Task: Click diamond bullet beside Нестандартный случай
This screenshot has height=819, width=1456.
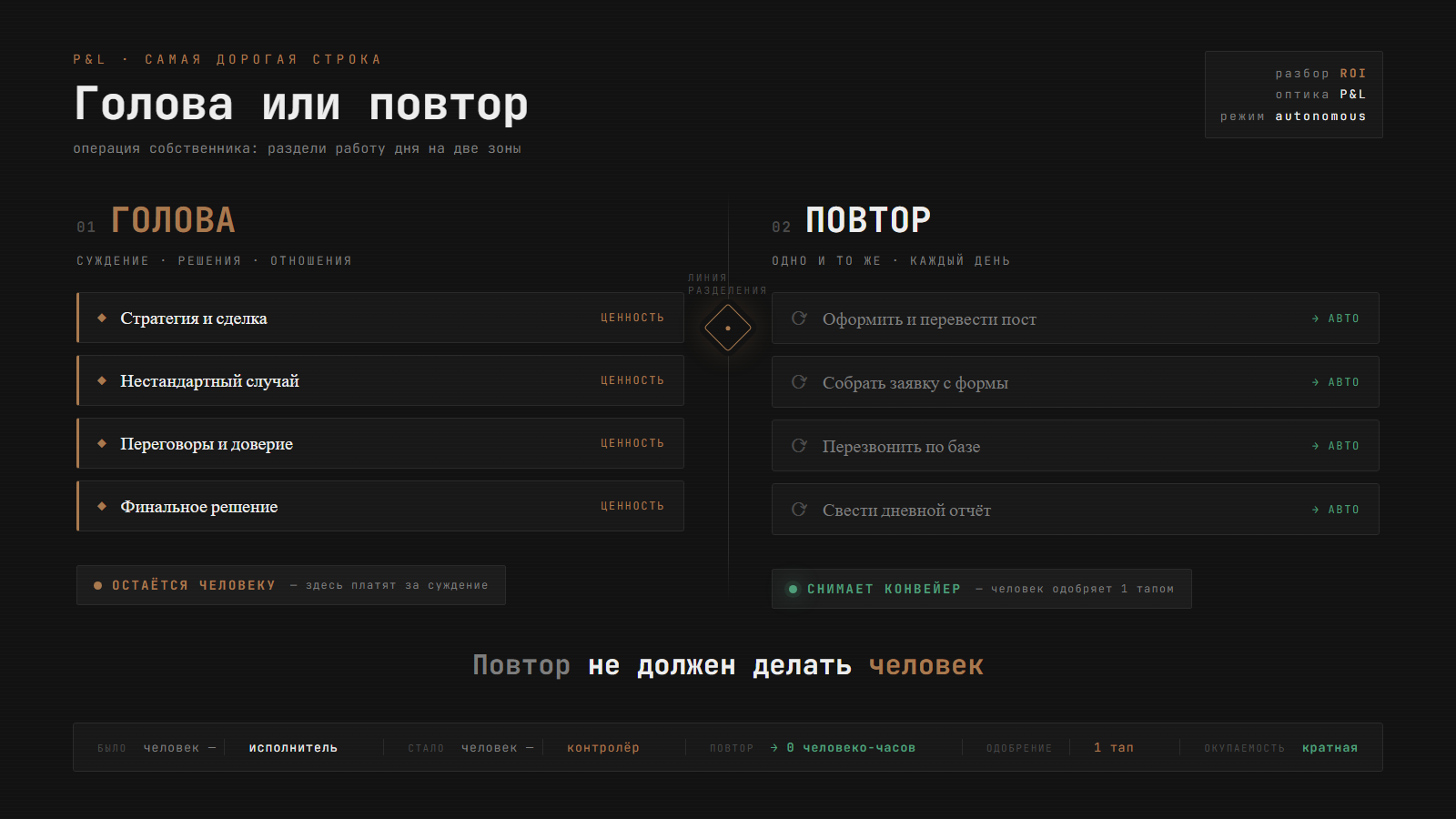Action: click(102, 380)
